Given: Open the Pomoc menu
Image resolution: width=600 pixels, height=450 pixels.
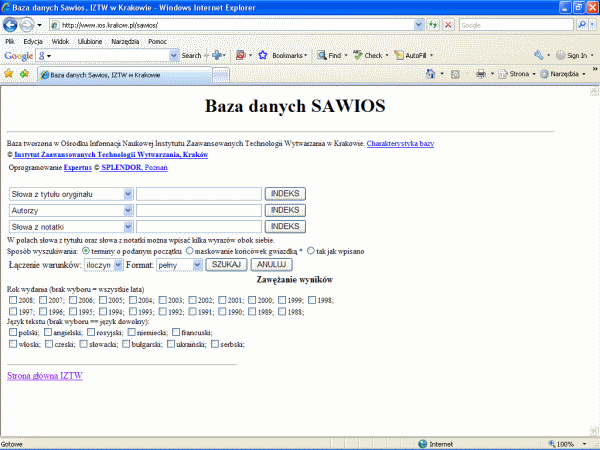Looking at the screenshot, I should [x=157, y=41].
